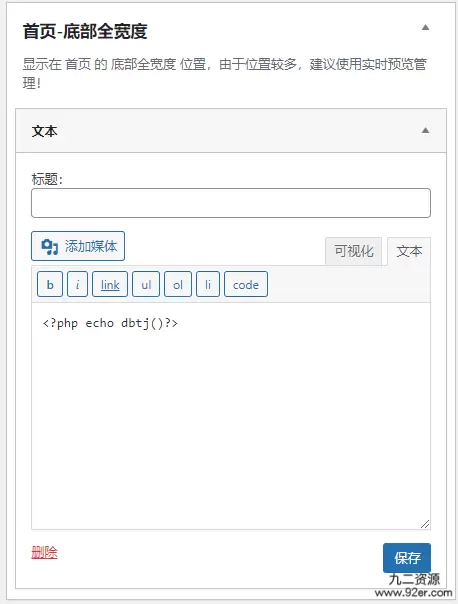
Task: Switch to the 文本 editor tab
Action: click(x=409, y=252)
